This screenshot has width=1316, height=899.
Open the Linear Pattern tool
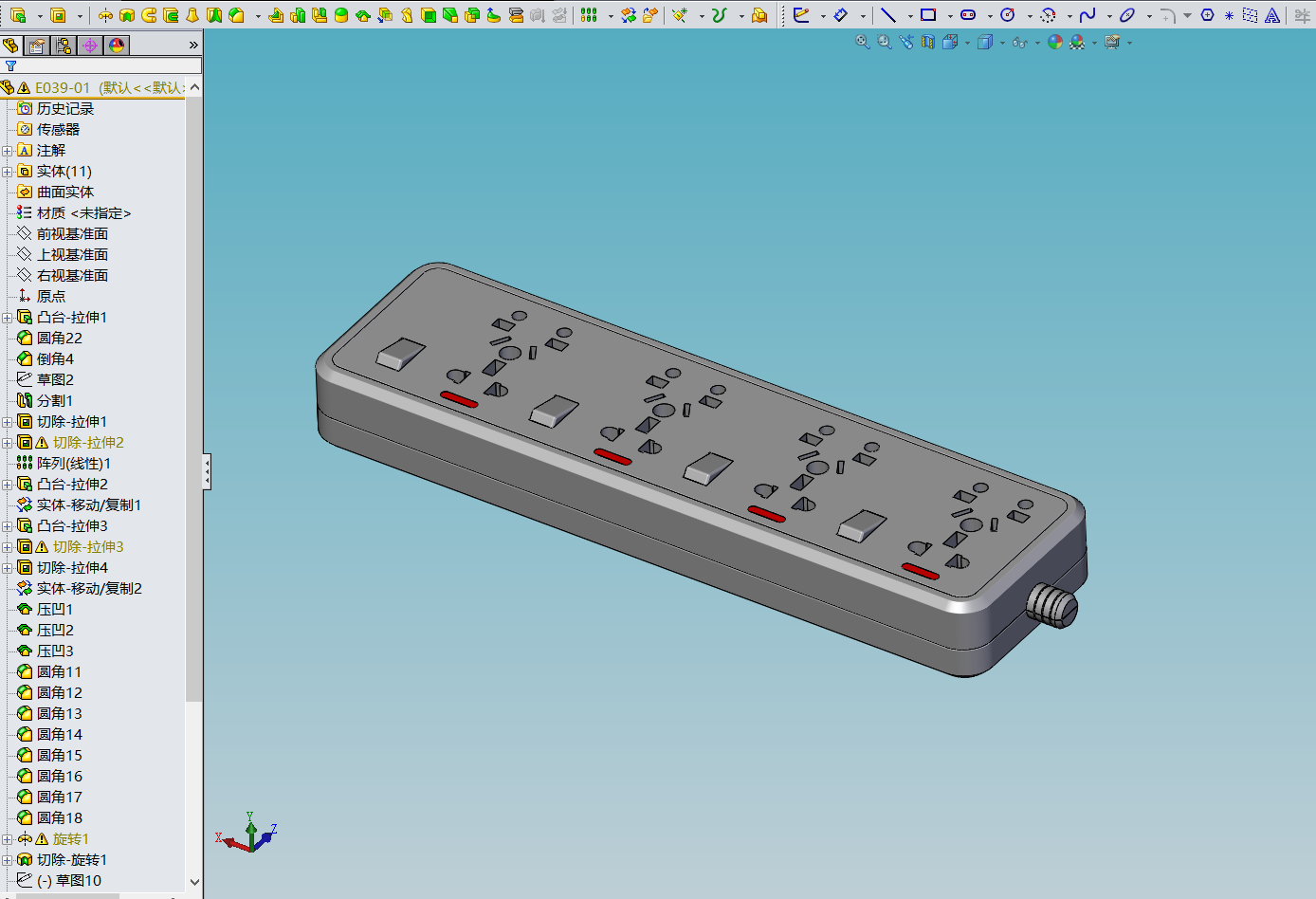[588, 15]
